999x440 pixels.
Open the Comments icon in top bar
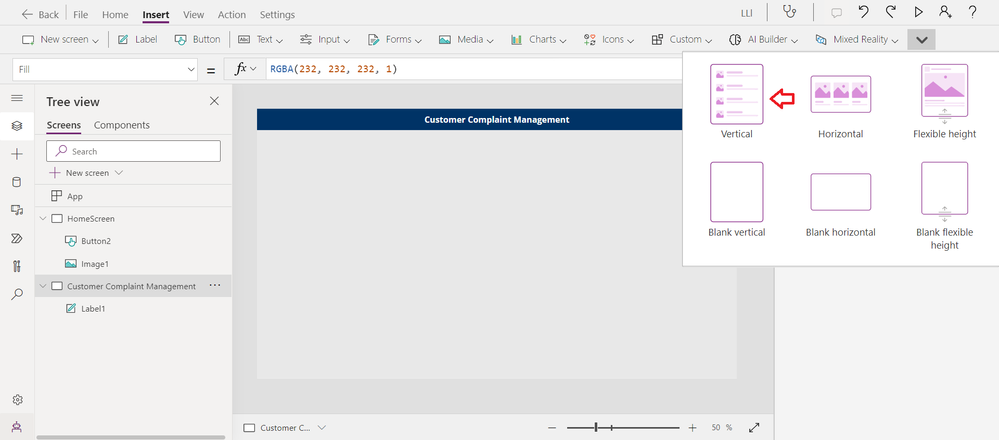point(837,13)
